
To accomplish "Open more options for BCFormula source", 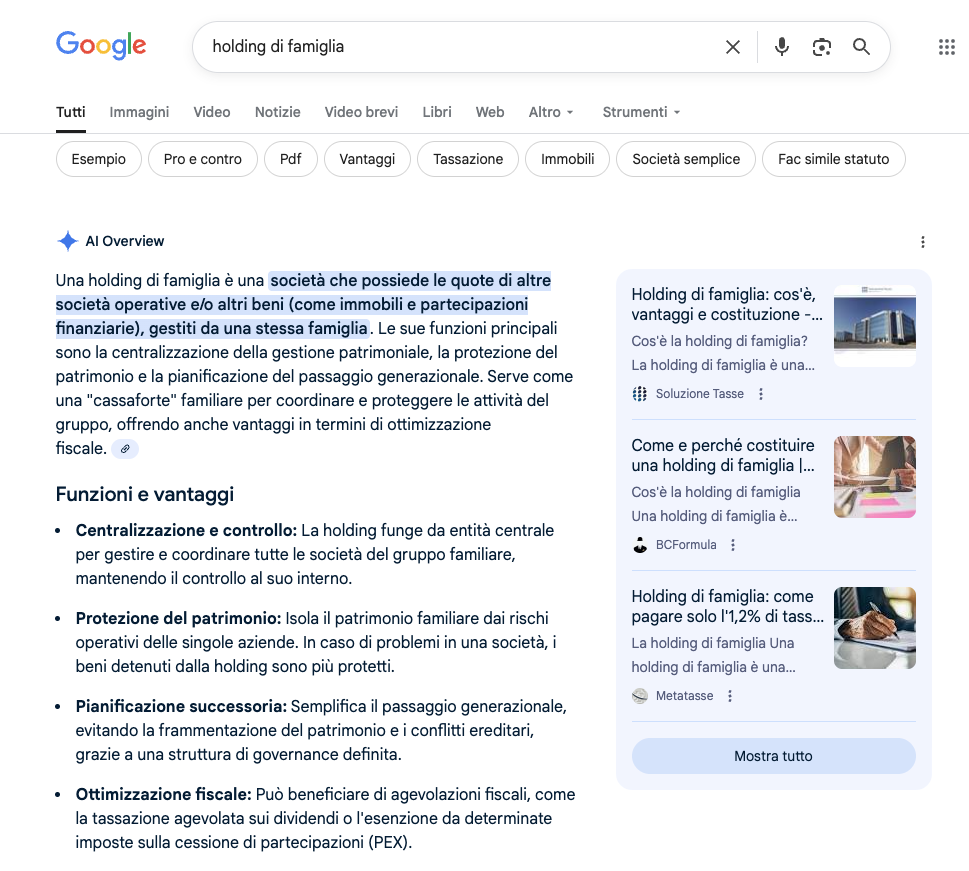I will tap(733, 545).
